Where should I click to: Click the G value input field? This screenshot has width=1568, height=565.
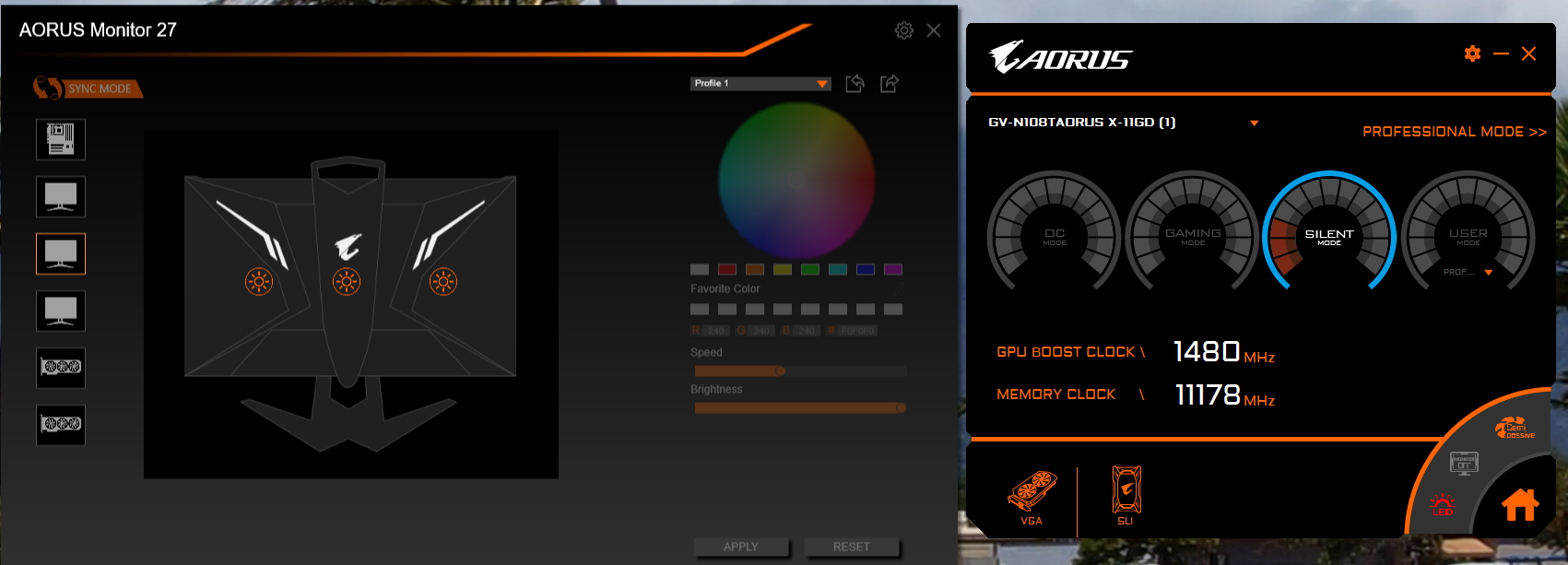(x=761, y=331)
